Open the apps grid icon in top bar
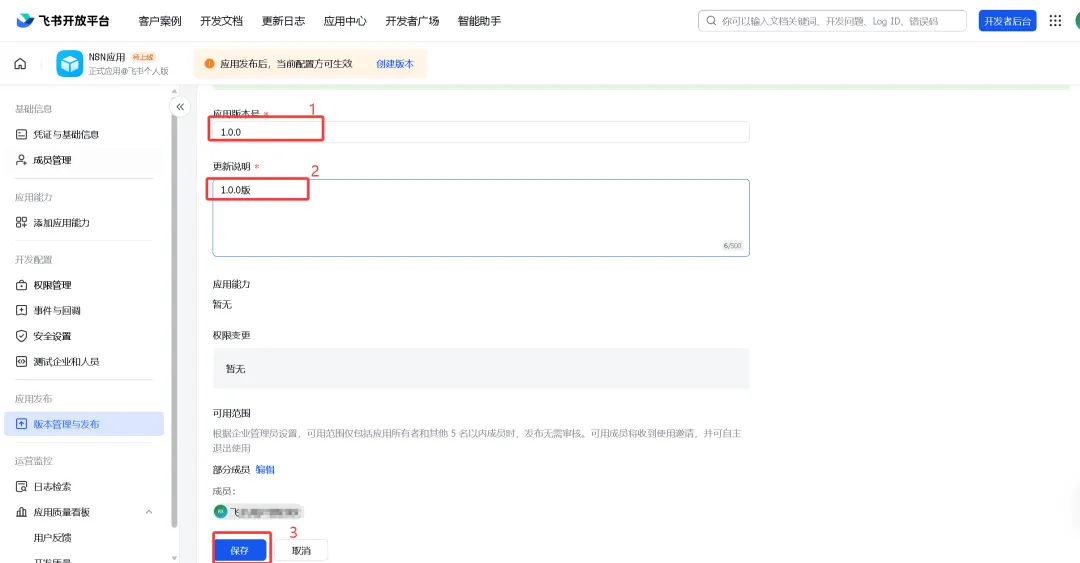Screen dimensions: 1080x563 click(x=1055, y=21)
